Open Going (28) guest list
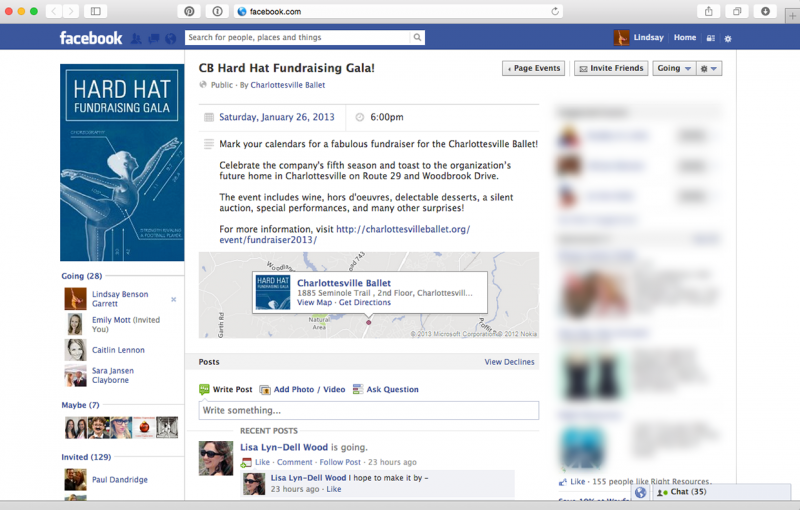800x510 pixels. point(82,276)
